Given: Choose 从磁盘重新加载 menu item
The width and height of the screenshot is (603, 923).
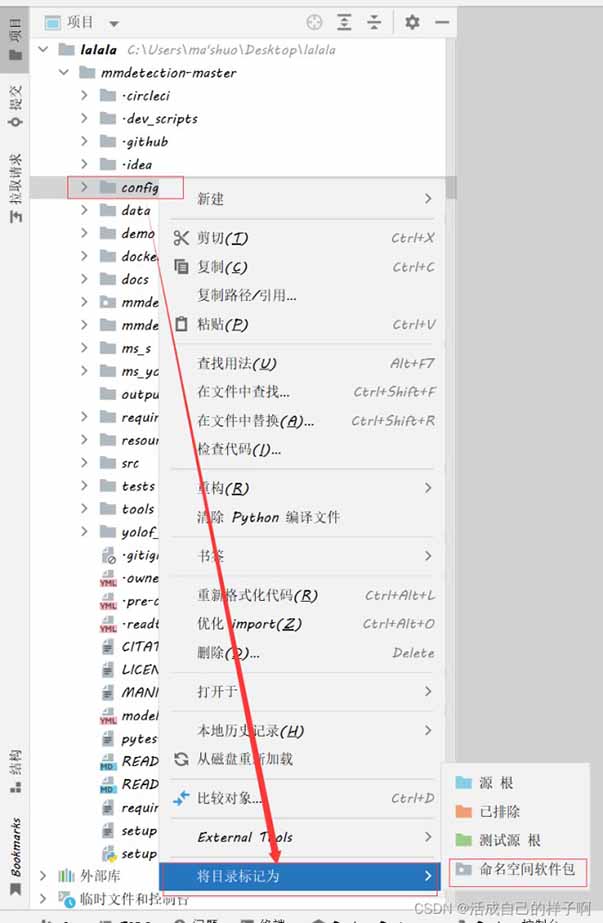Looking at the screenshot, I should (x=303, y=759).
